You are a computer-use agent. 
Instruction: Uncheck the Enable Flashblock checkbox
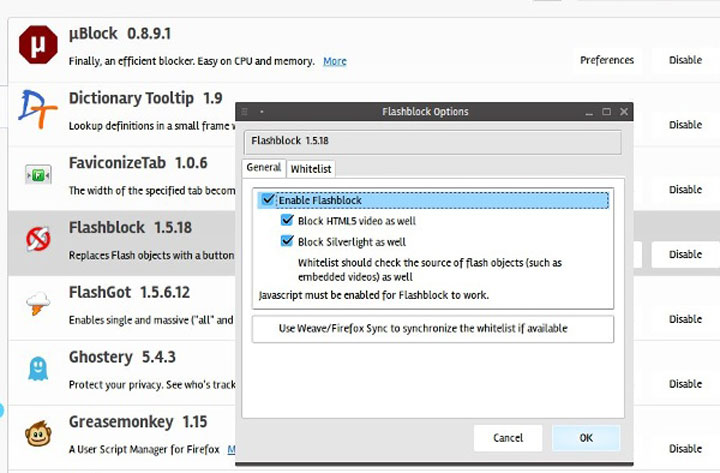(x=268, y=200)
